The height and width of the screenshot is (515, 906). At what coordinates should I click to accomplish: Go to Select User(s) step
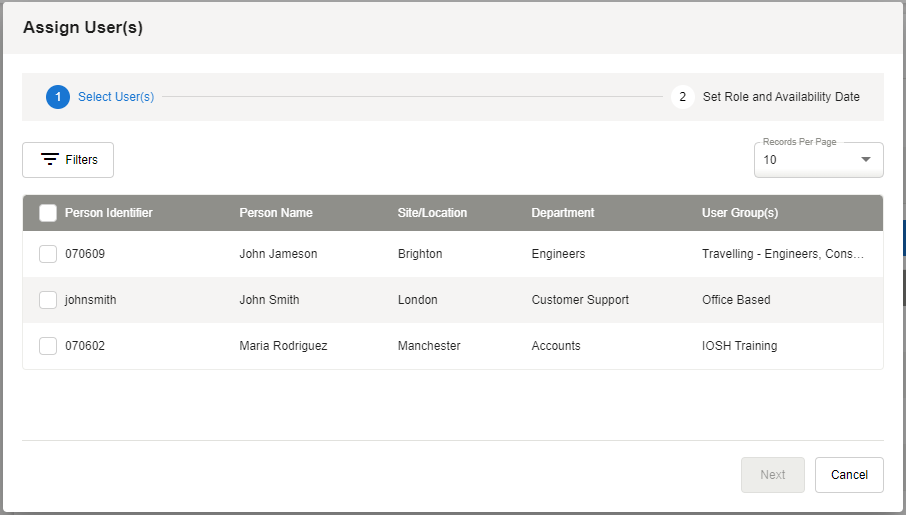(x=116, y=97)
